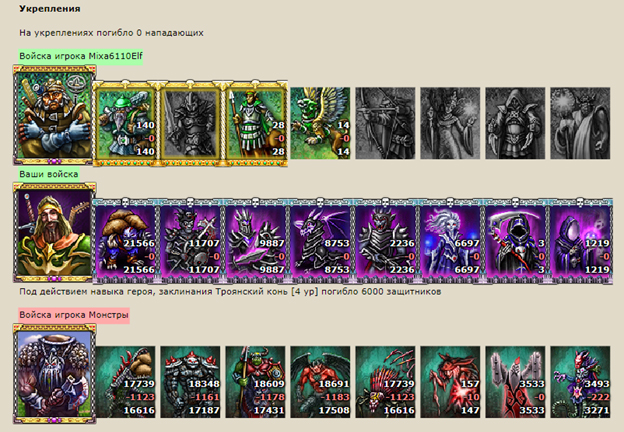This screenshot has width=624, height=432.
Task: Click the Ваши войска label
Action: (x=49, y=174)
